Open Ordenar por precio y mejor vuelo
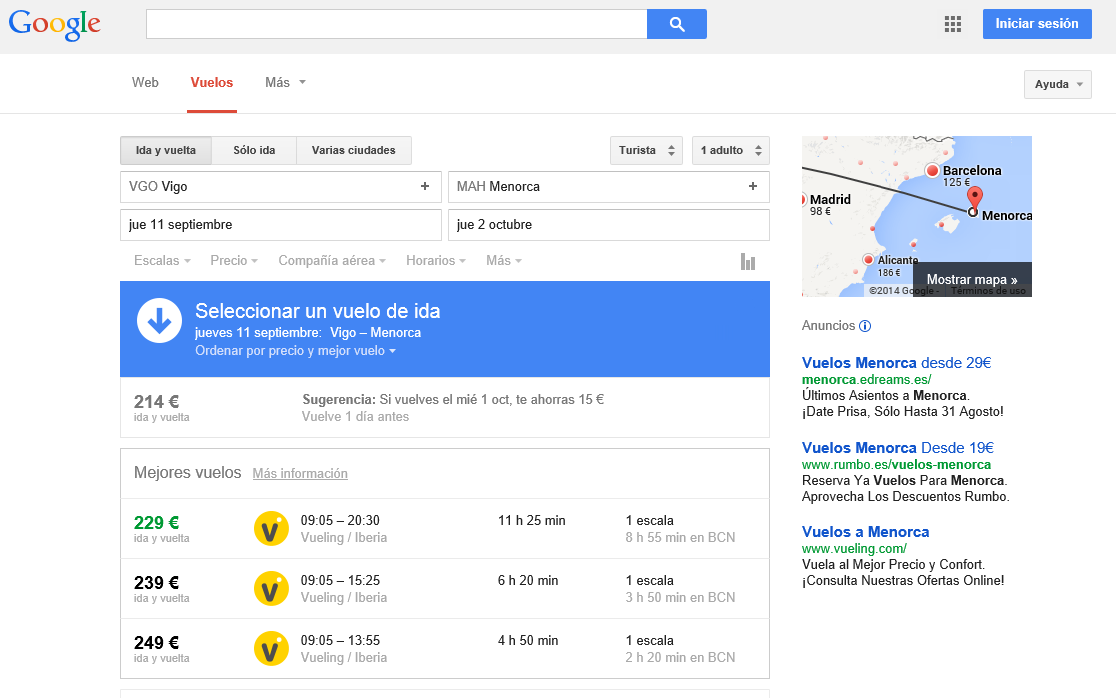This screenshot has width=1116, height=698. (x=295, y=351)
